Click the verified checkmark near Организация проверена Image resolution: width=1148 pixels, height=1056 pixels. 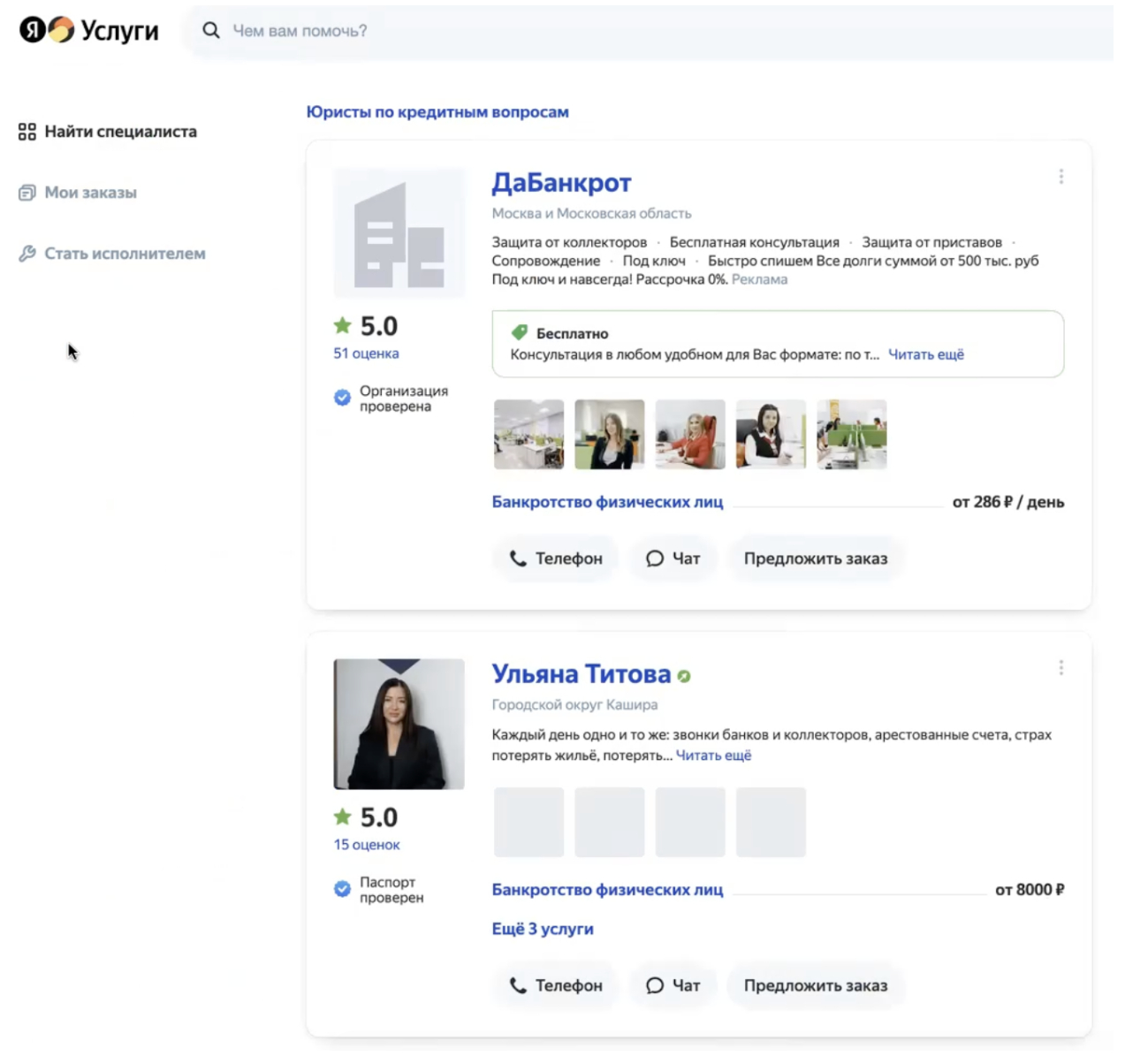pyautogui.click(x=342, y=398)
